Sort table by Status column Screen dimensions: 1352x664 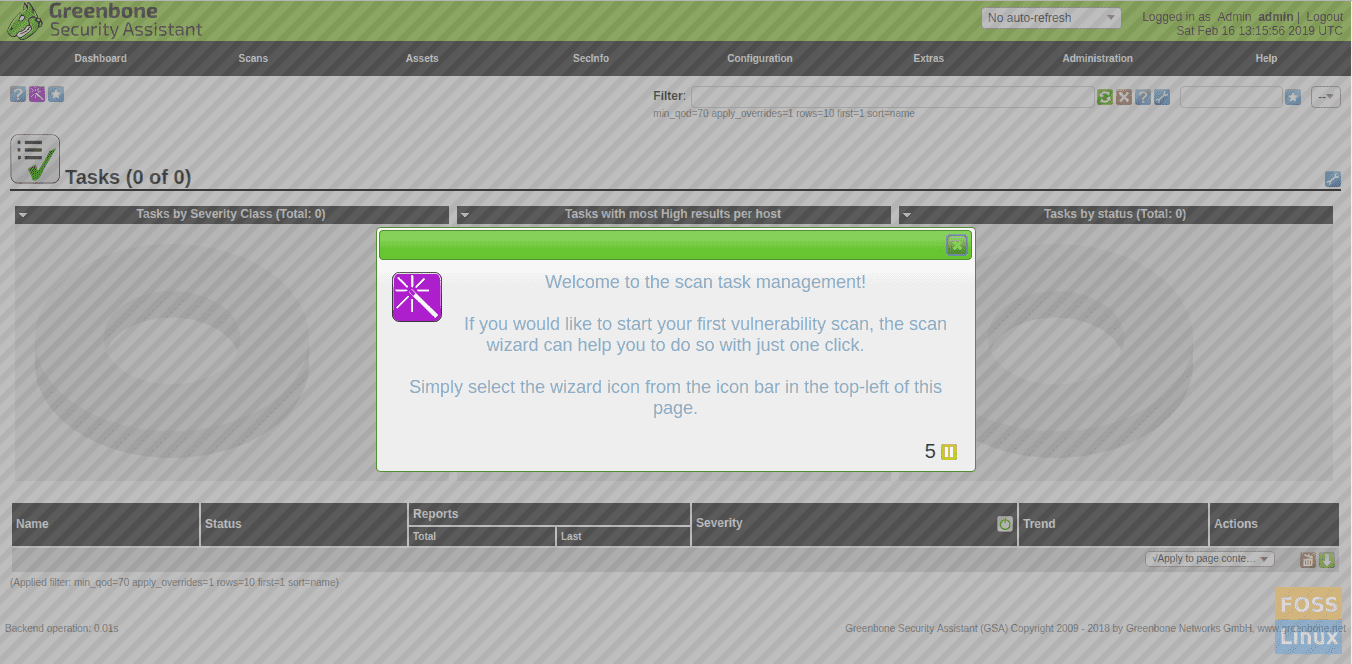point(223,524)
